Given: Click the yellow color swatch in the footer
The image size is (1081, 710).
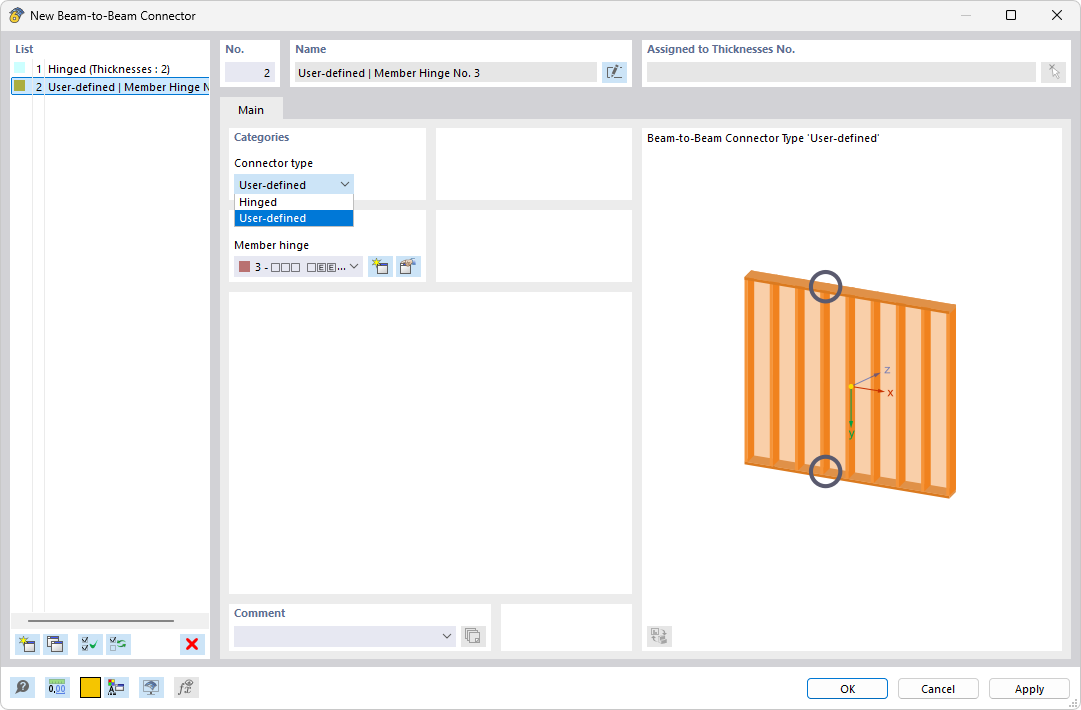Looking at the screenshot, I should (89, 687).
